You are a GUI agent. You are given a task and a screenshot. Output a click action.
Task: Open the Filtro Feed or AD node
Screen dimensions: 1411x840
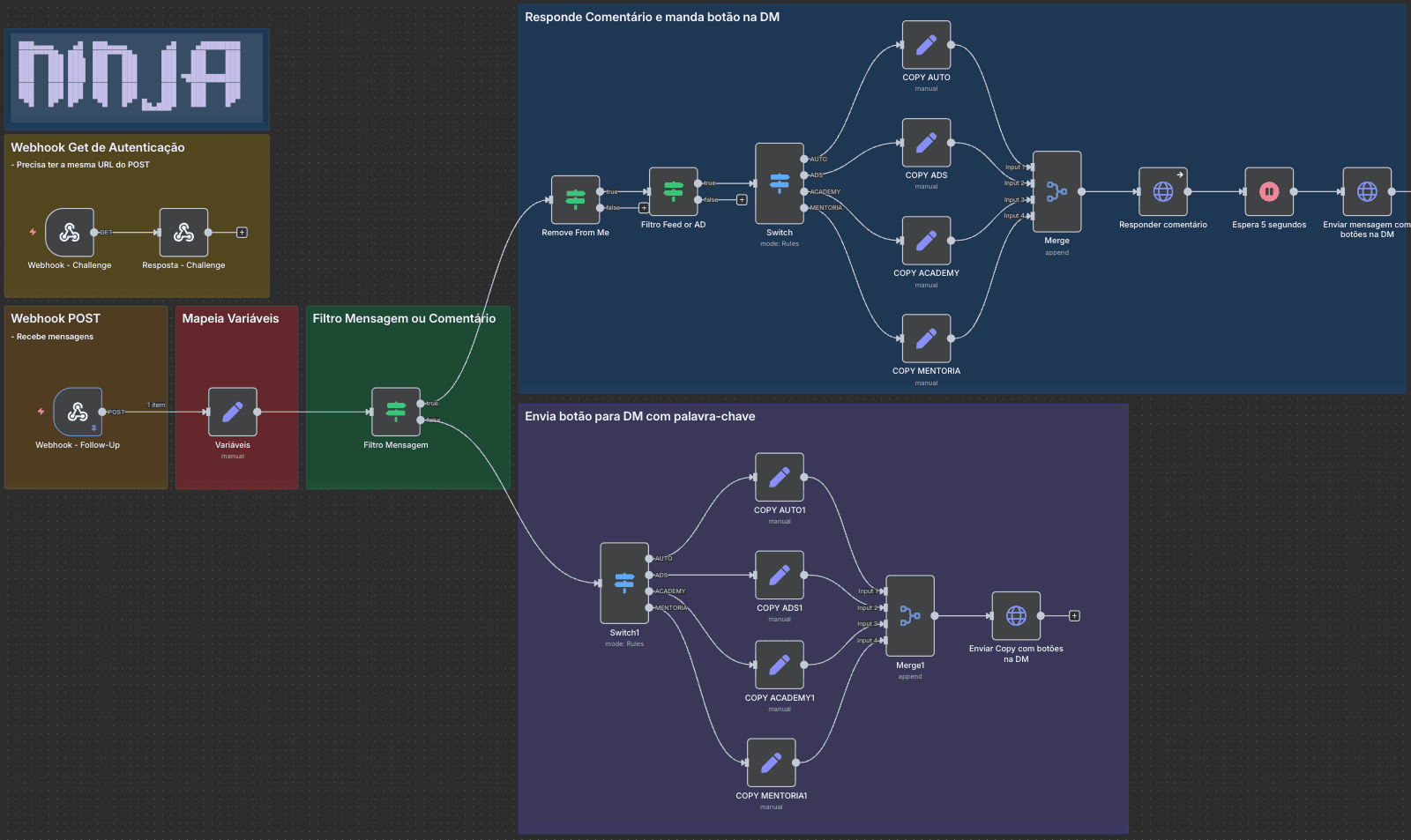click(673, 191)
